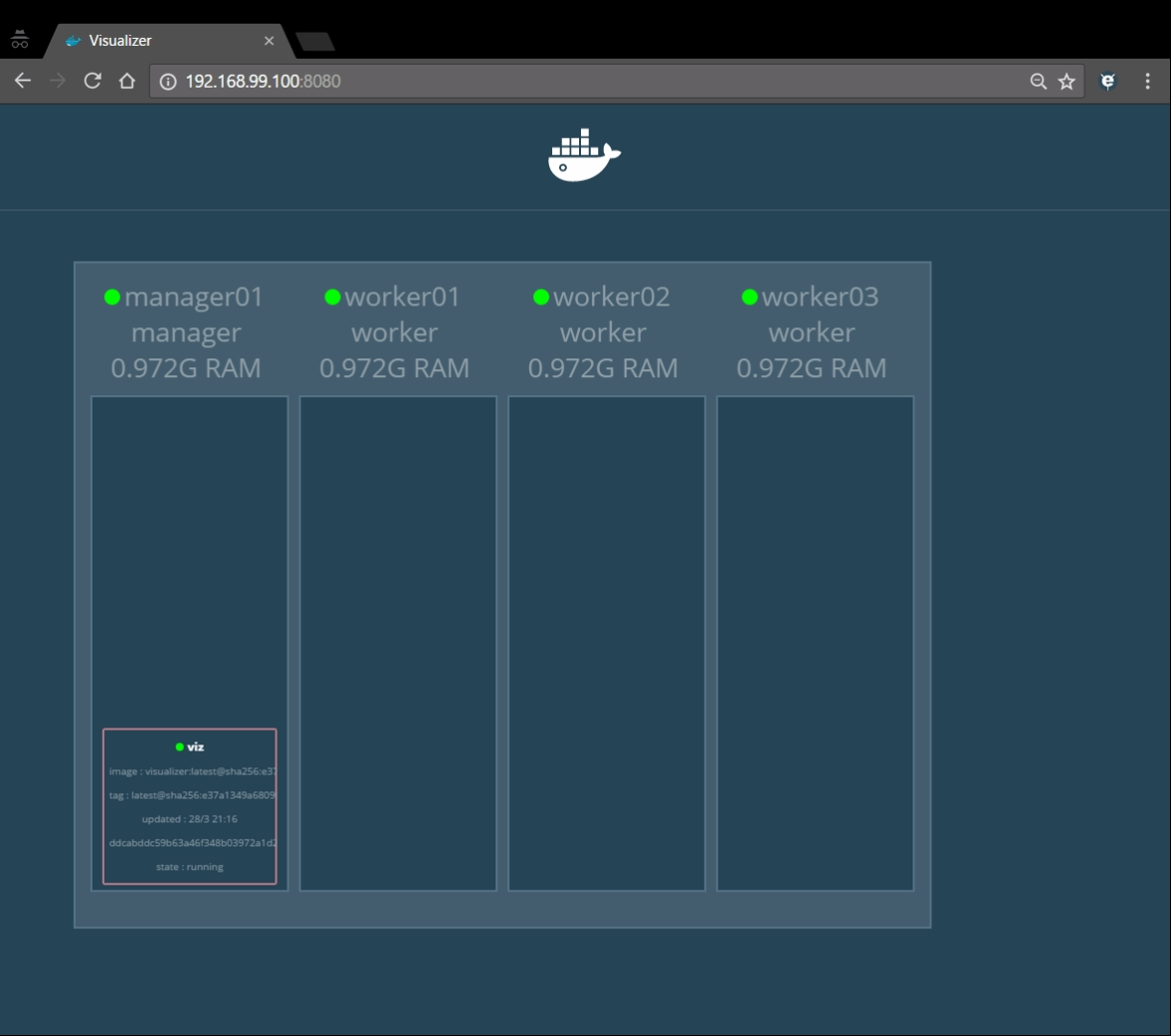
Task: Click worker03 green status dot
Action: [x=750, y=298]
